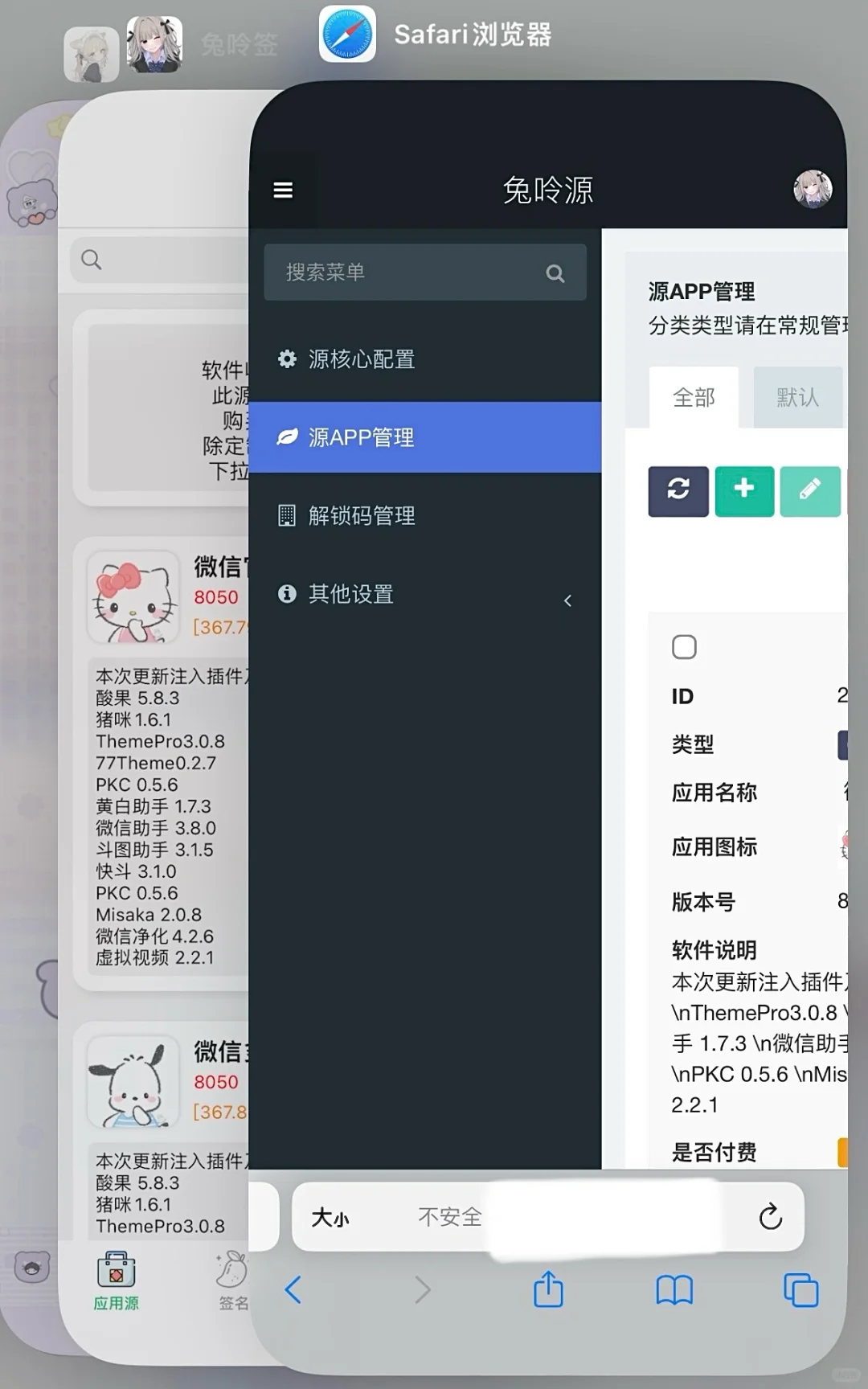Screen dimensions: 868x1389
Task: Click the 是否付费 field label
Action: 714,1153
